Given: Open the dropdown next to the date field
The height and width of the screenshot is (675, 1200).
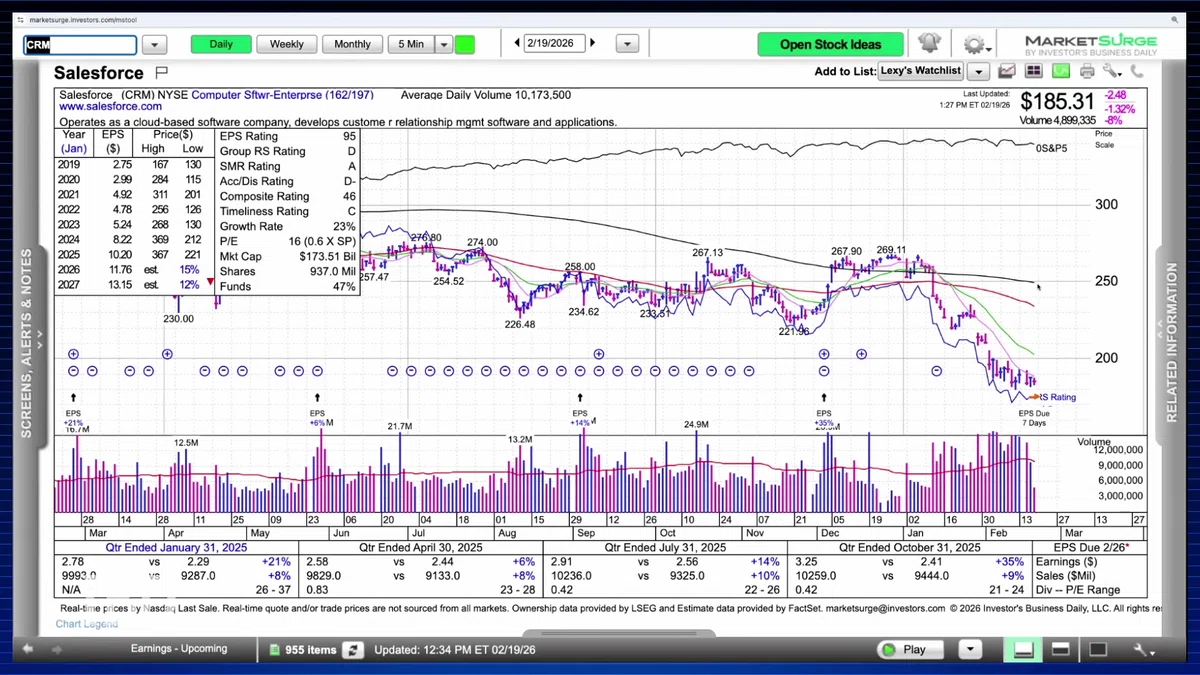Looking at the screenshot, I should (x=627, y=44).
